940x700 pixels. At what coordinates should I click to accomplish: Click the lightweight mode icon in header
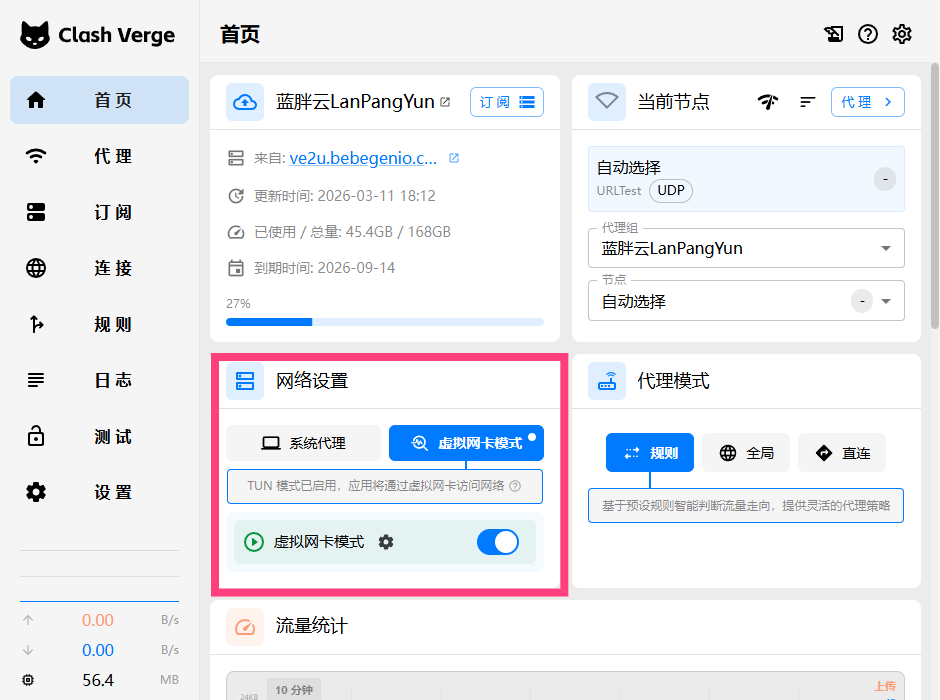[834, 34]
